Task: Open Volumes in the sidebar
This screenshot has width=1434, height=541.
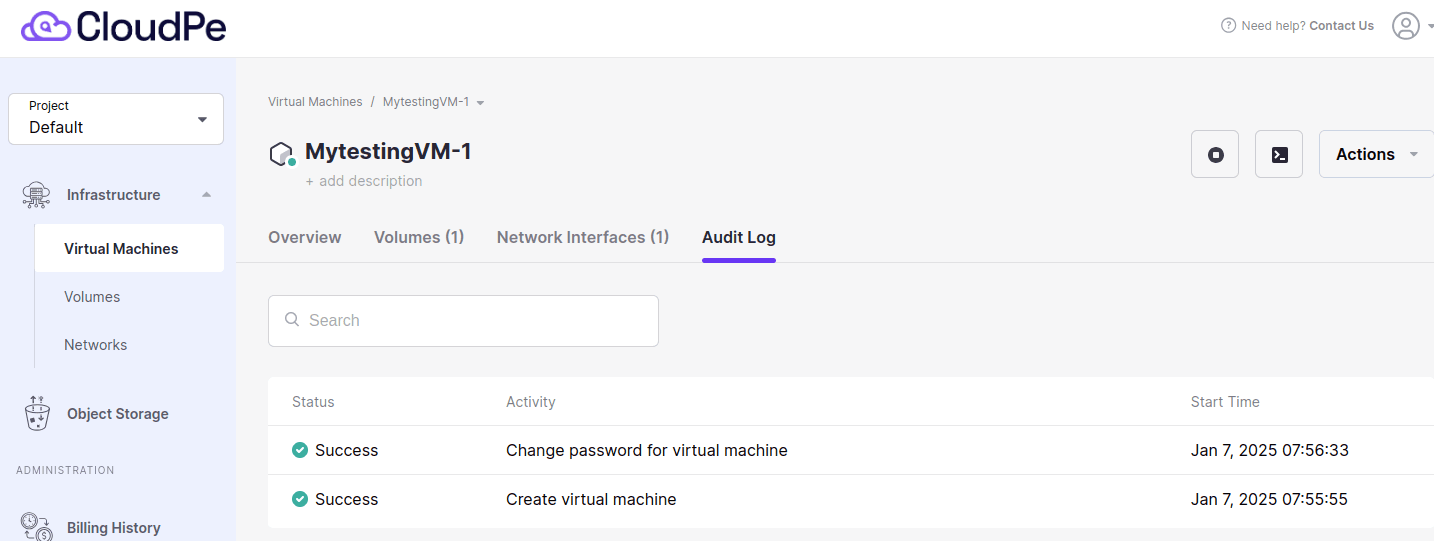Action: click(92, 297)
